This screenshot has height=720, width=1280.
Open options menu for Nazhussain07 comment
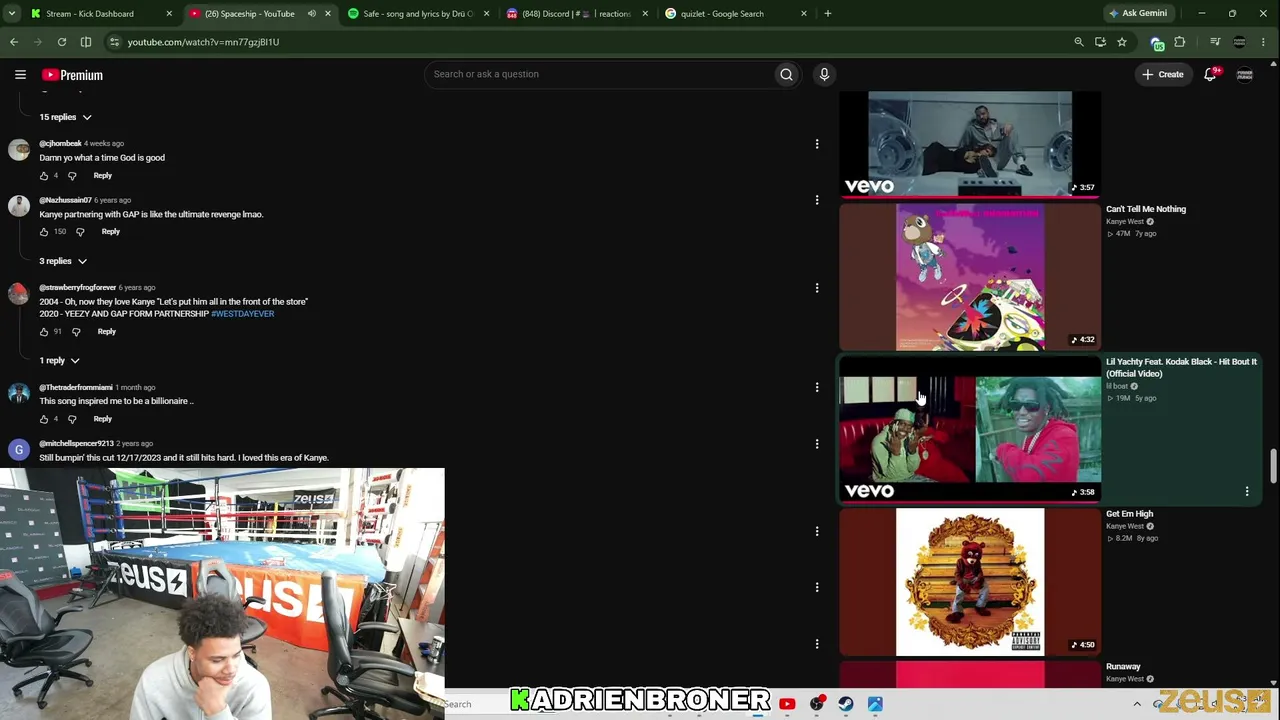click(x=817, y=200)
